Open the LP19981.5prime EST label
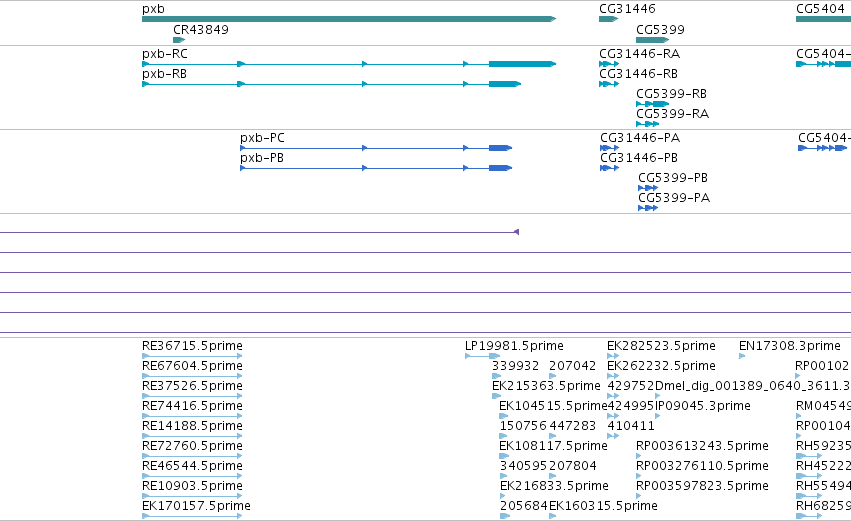This screenshot has height=521, width=851. tap(515, 346)
